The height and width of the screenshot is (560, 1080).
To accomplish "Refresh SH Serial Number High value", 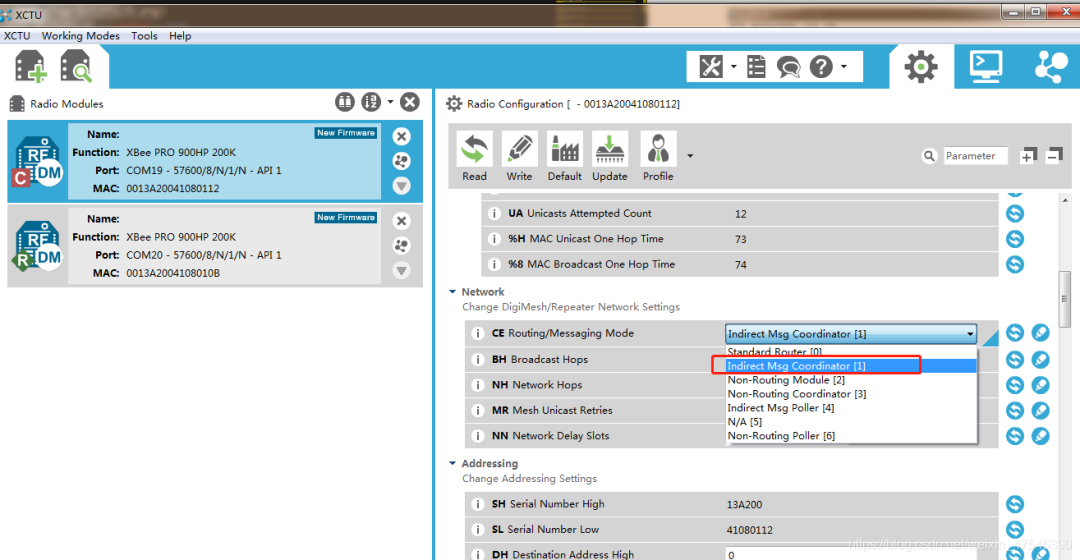I will 1015,504.
